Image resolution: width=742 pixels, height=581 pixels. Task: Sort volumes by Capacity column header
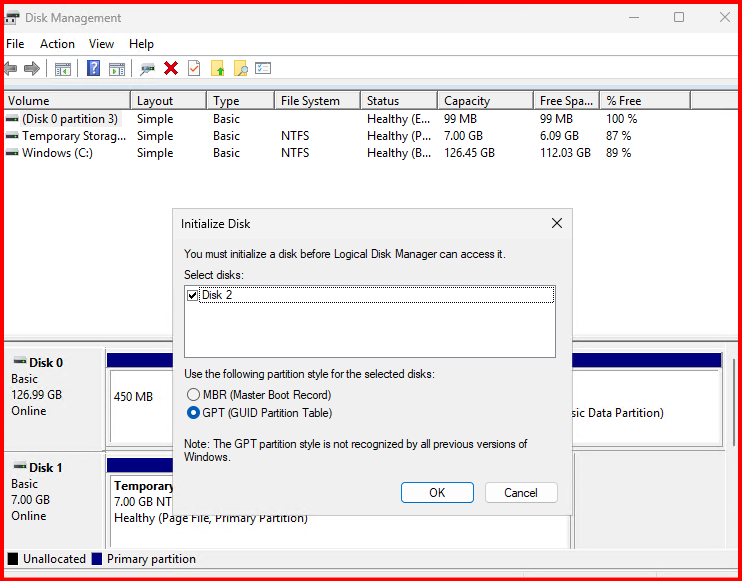(467, 101)
